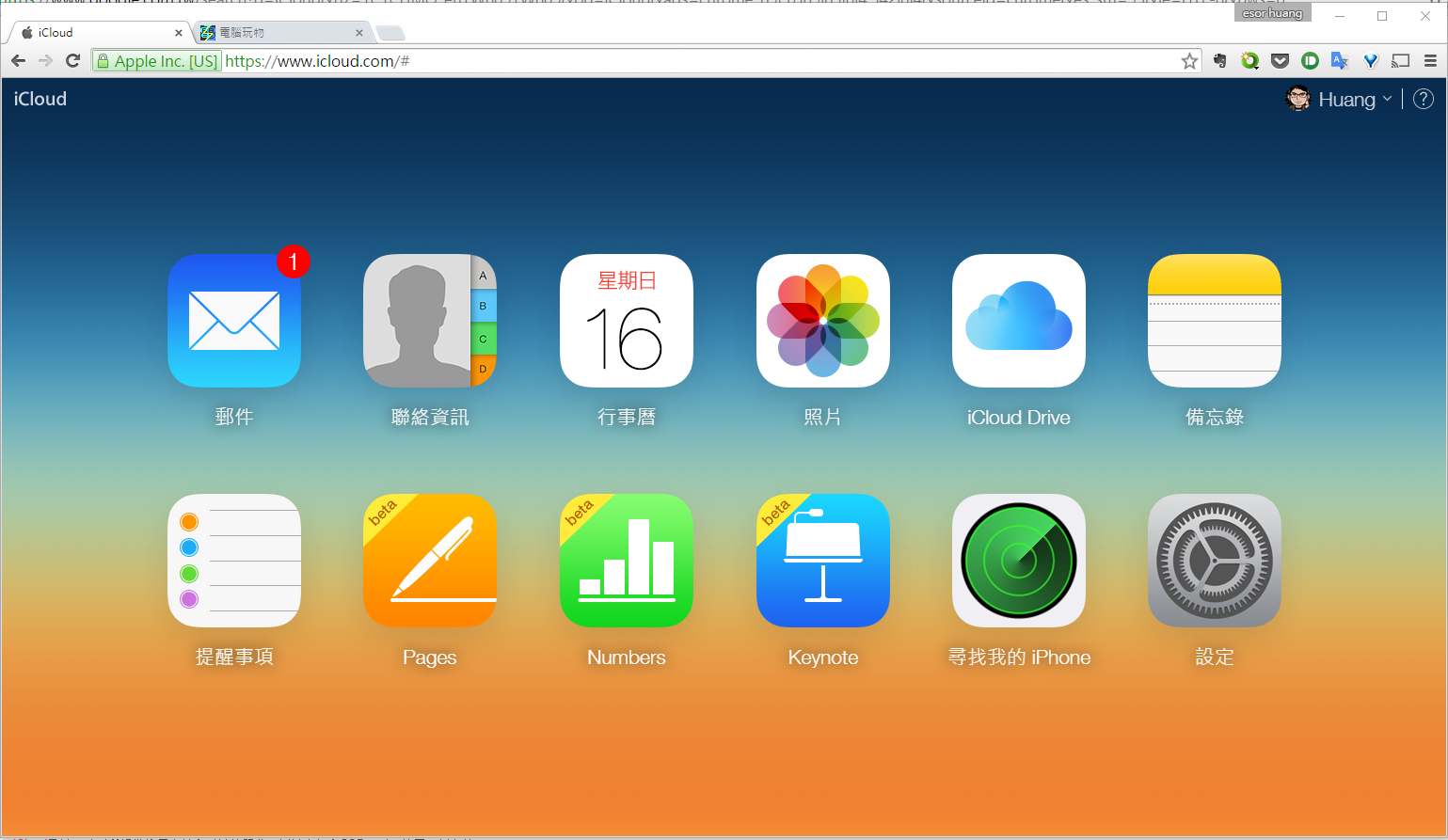
Task: Close the 電腦玩物 browser tab
Action: pyautogui.click(x=359, y=33)
